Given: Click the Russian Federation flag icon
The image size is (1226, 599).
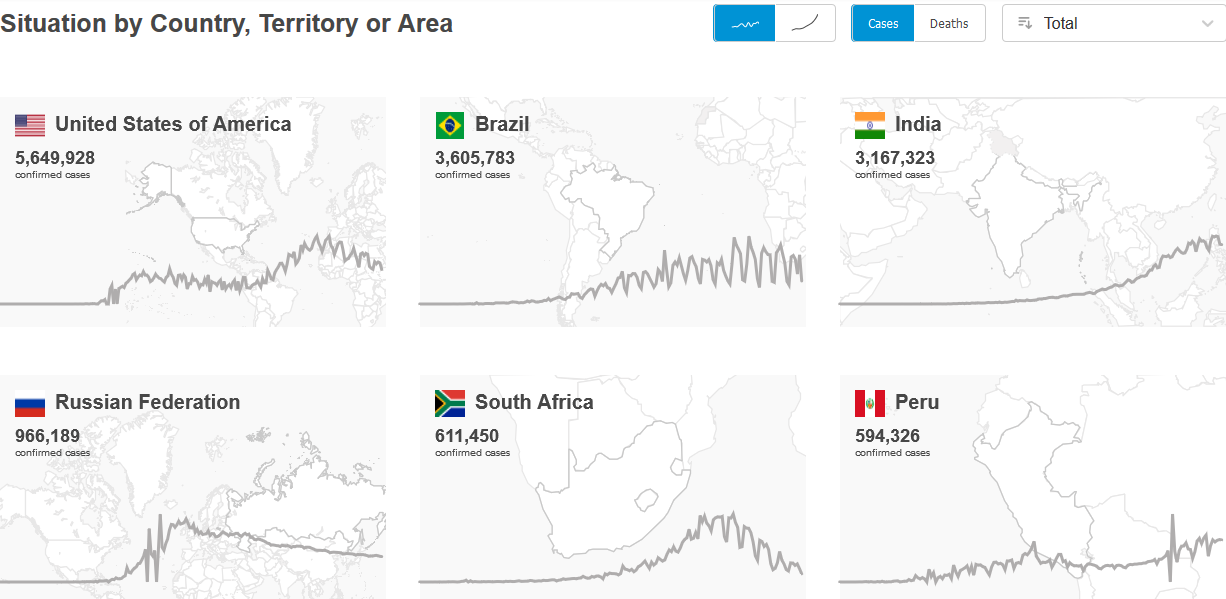Looking at the screenshot, I should click(30, 403).
